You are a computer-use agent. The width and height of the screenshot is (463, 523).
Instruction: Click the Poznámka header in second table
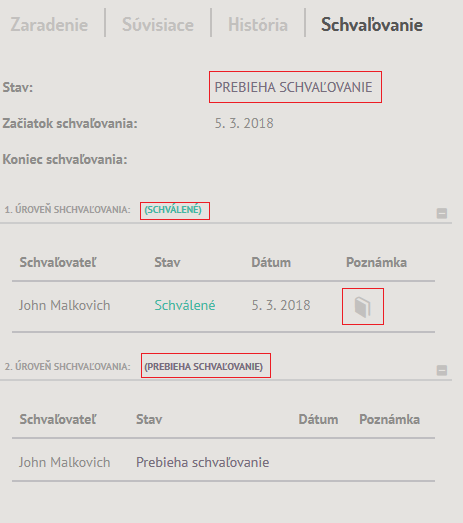[x=389, y=420]
